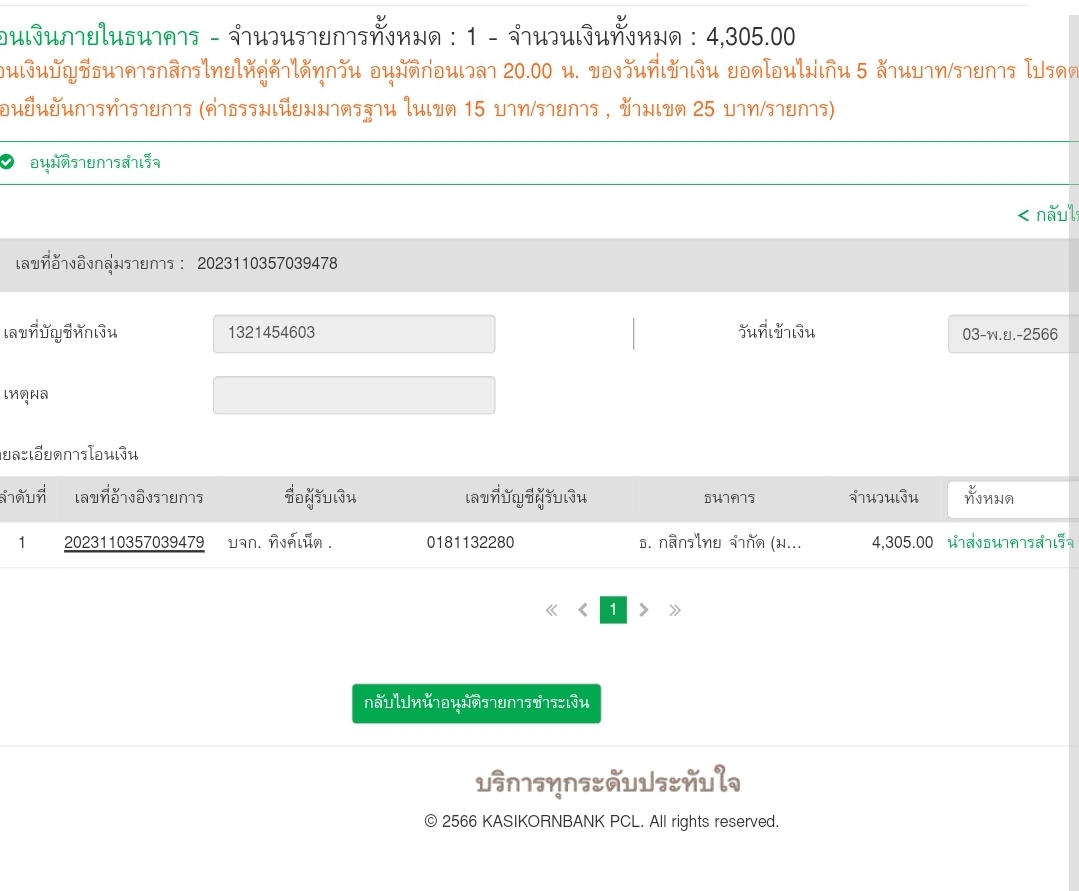Click the debit account field 1321454603

(x=354, y=334)
